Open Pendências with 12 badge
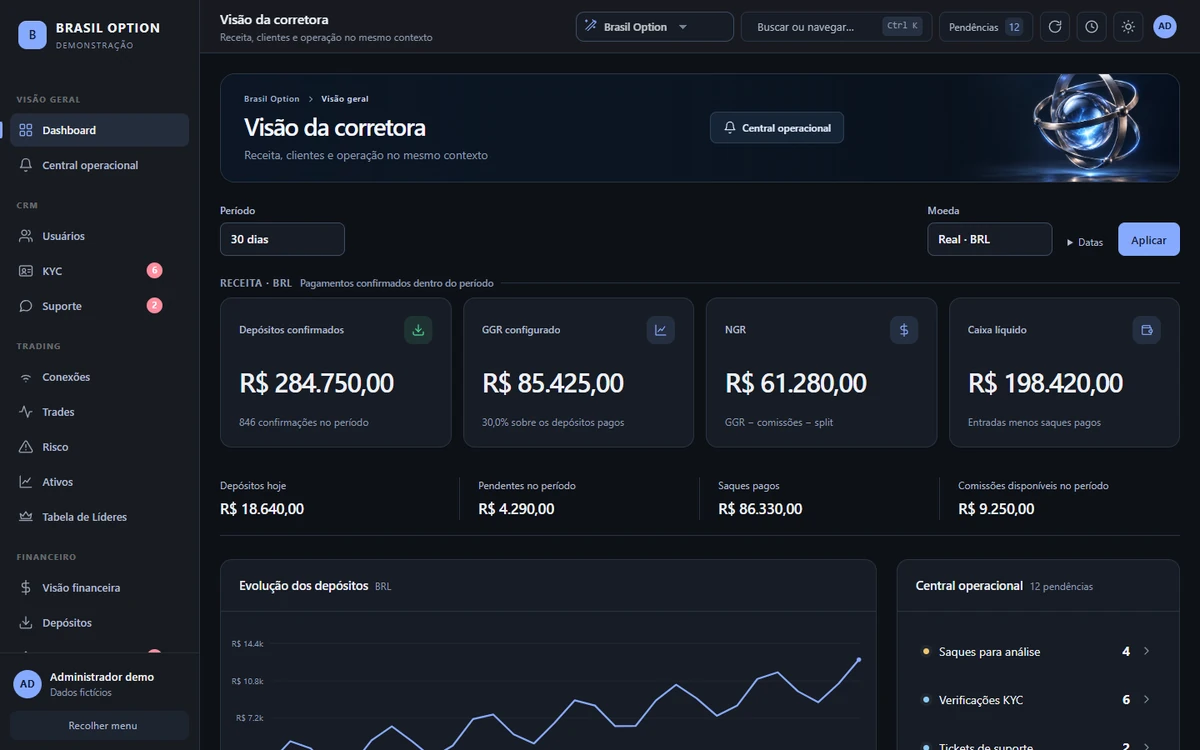Viewport: 1200px width, 750px height. click(x=985, y=27)
